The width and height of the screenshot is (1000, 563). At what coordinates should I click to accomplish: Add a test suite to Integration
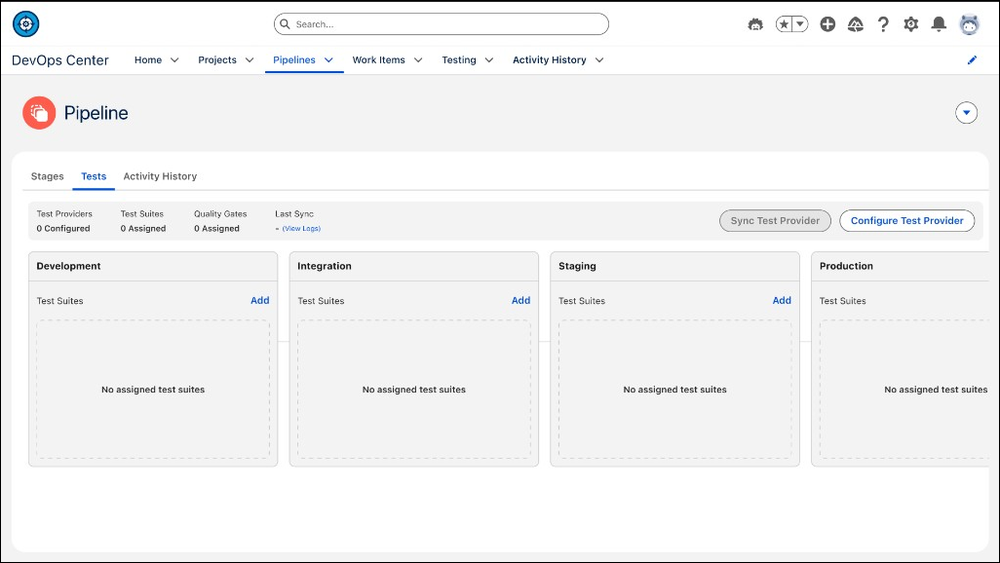coord(520,300)
